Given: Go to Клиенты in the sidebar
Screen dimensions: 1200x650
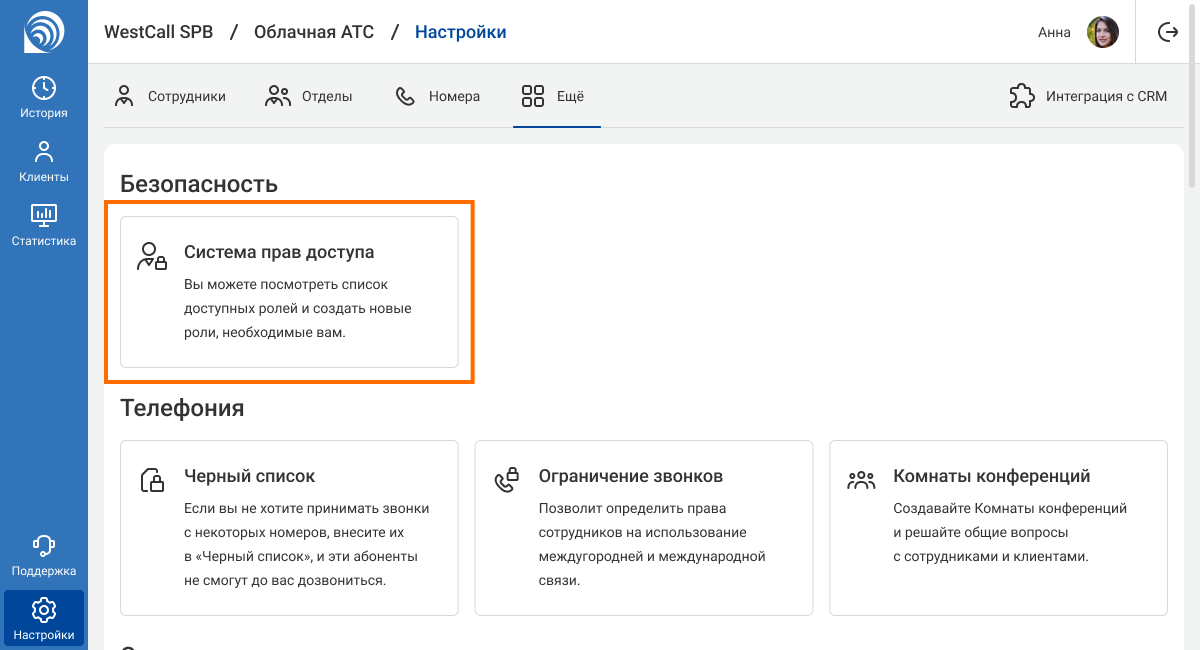Looking at the screenshot, I should [x=44, y=161].
